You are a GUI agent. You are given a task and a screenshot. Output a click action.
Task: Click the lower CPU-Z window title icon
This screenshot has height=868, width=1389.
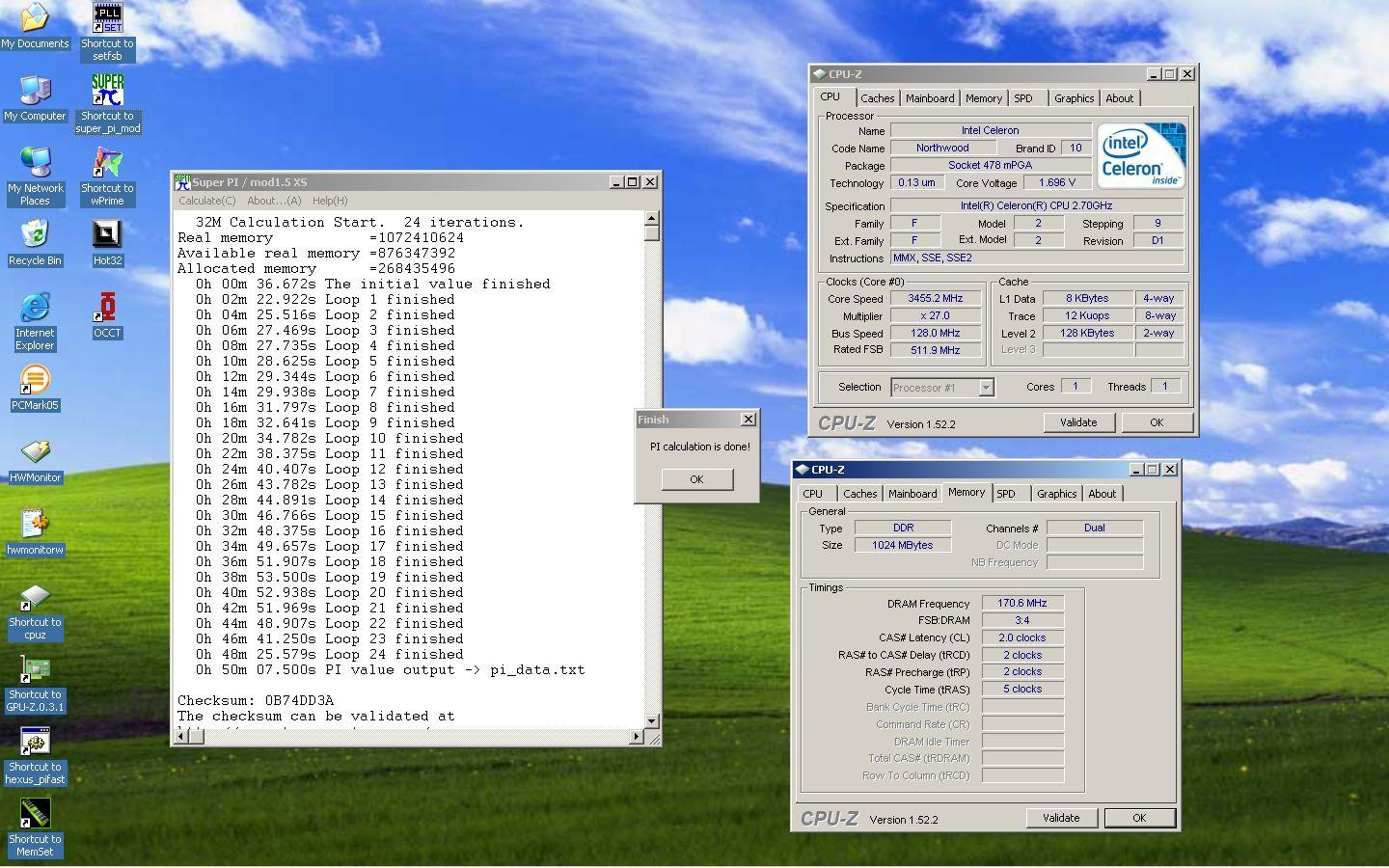tap(802, 469)
